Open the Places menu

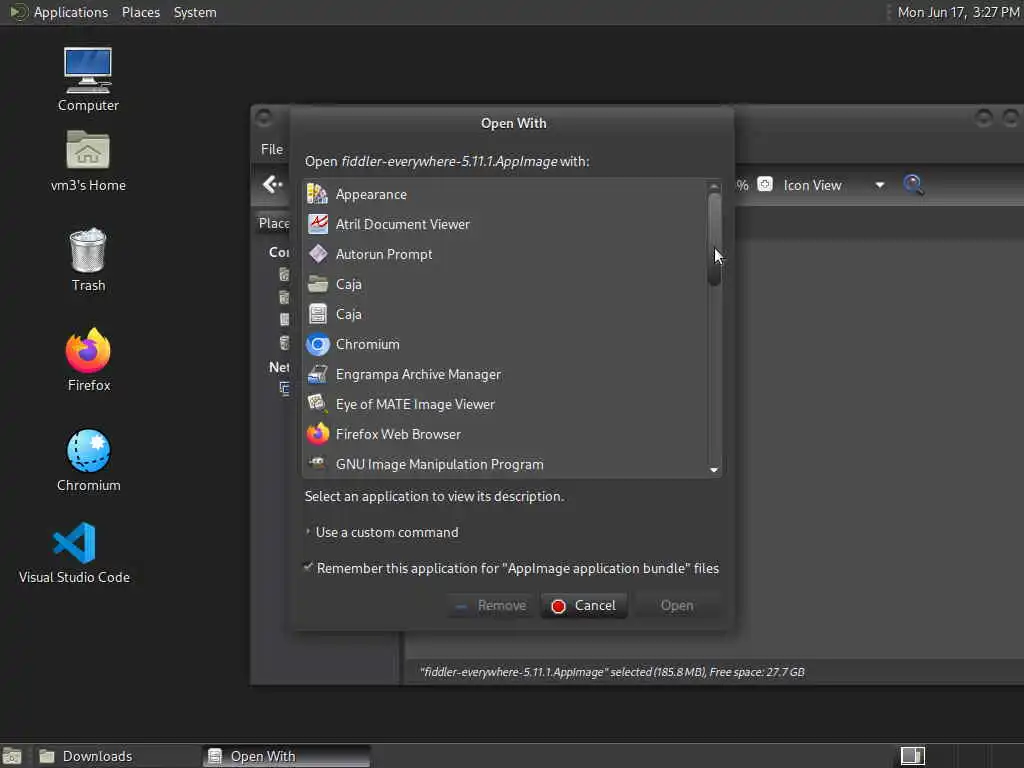click(x=140, y=12)
